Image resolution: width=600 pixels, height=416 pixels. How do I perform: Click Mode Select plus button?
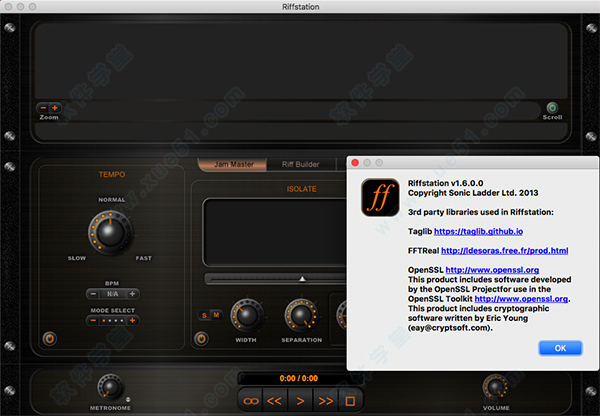[132, 320]
